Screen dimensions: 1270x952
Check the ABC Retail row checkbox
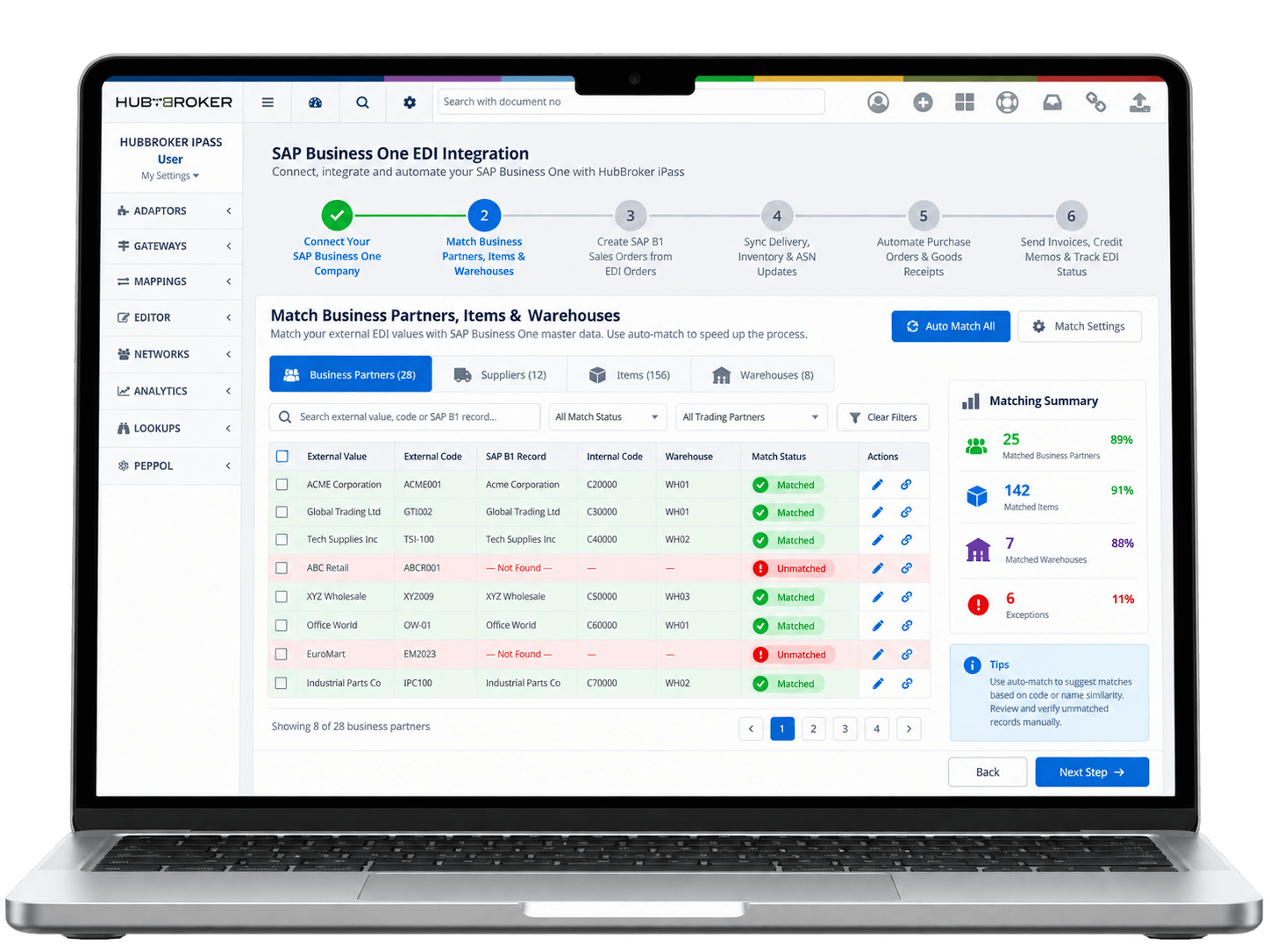pos(282,568)
